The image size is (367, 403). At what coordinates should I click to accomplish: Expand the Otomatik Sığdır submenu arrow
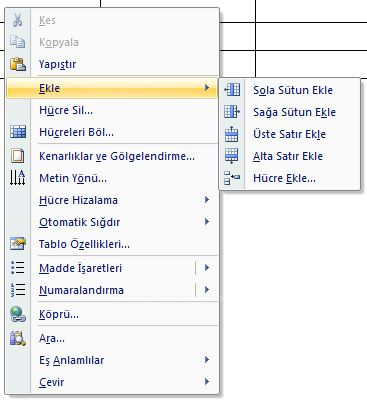[207, 222]
